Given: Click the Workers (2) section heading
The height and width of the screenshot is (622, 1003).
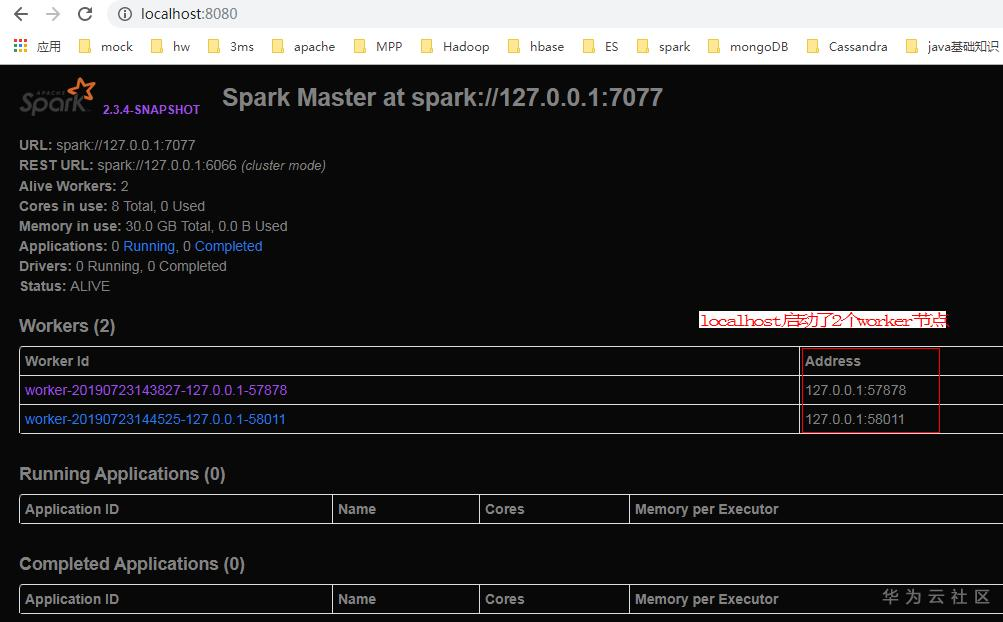Looking at the screenshot, I should 67,326.
